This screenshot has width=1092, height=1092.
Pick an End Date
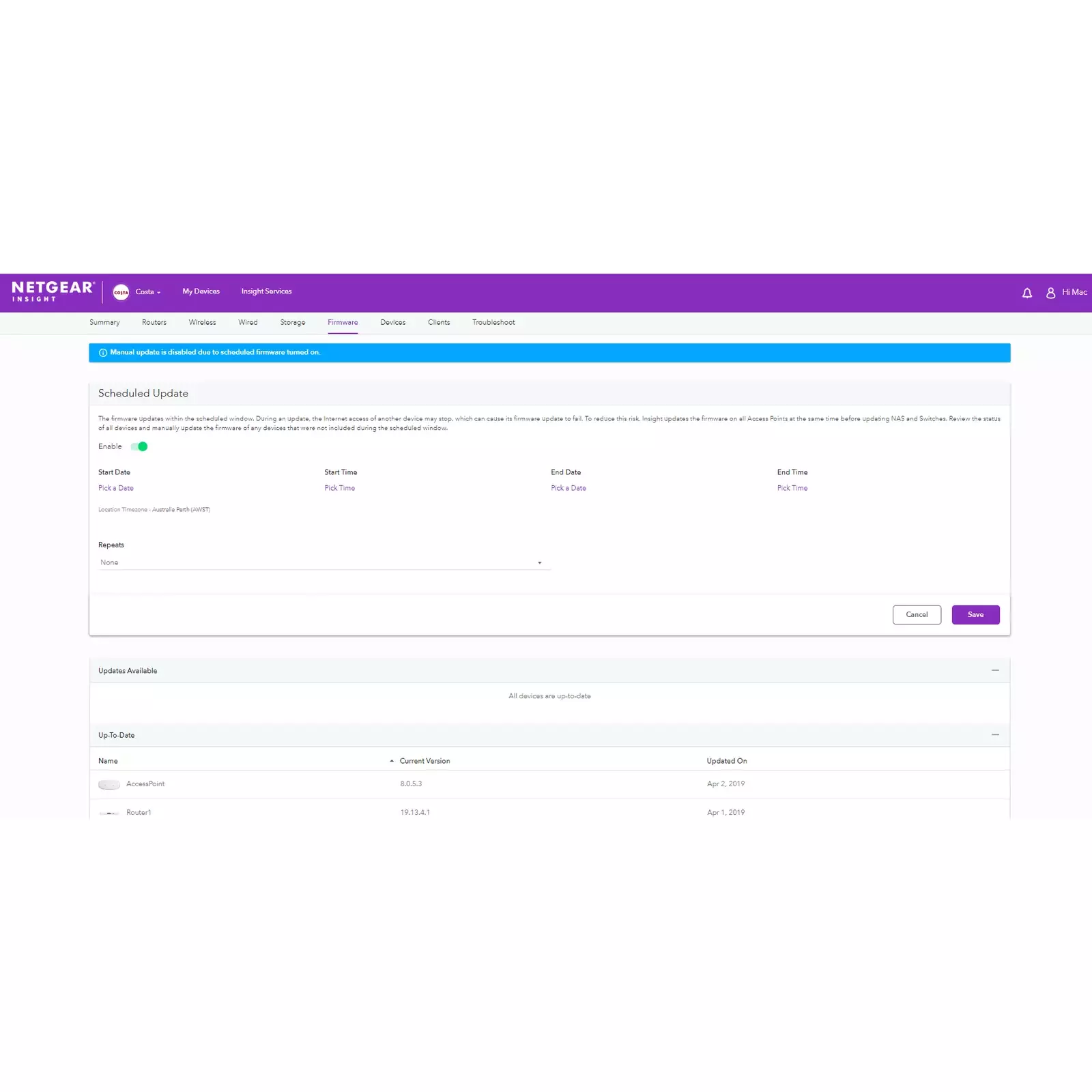coord(569,489)
